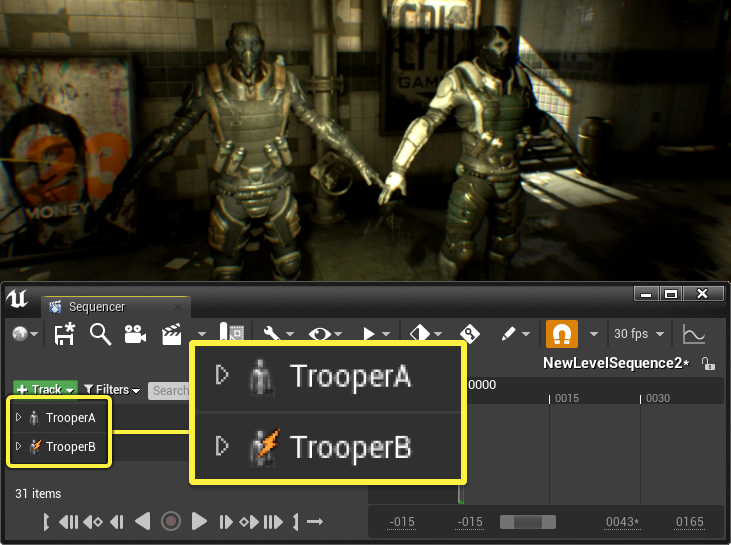Expand the TrooperB track in the track list

[x=18, y=446]
